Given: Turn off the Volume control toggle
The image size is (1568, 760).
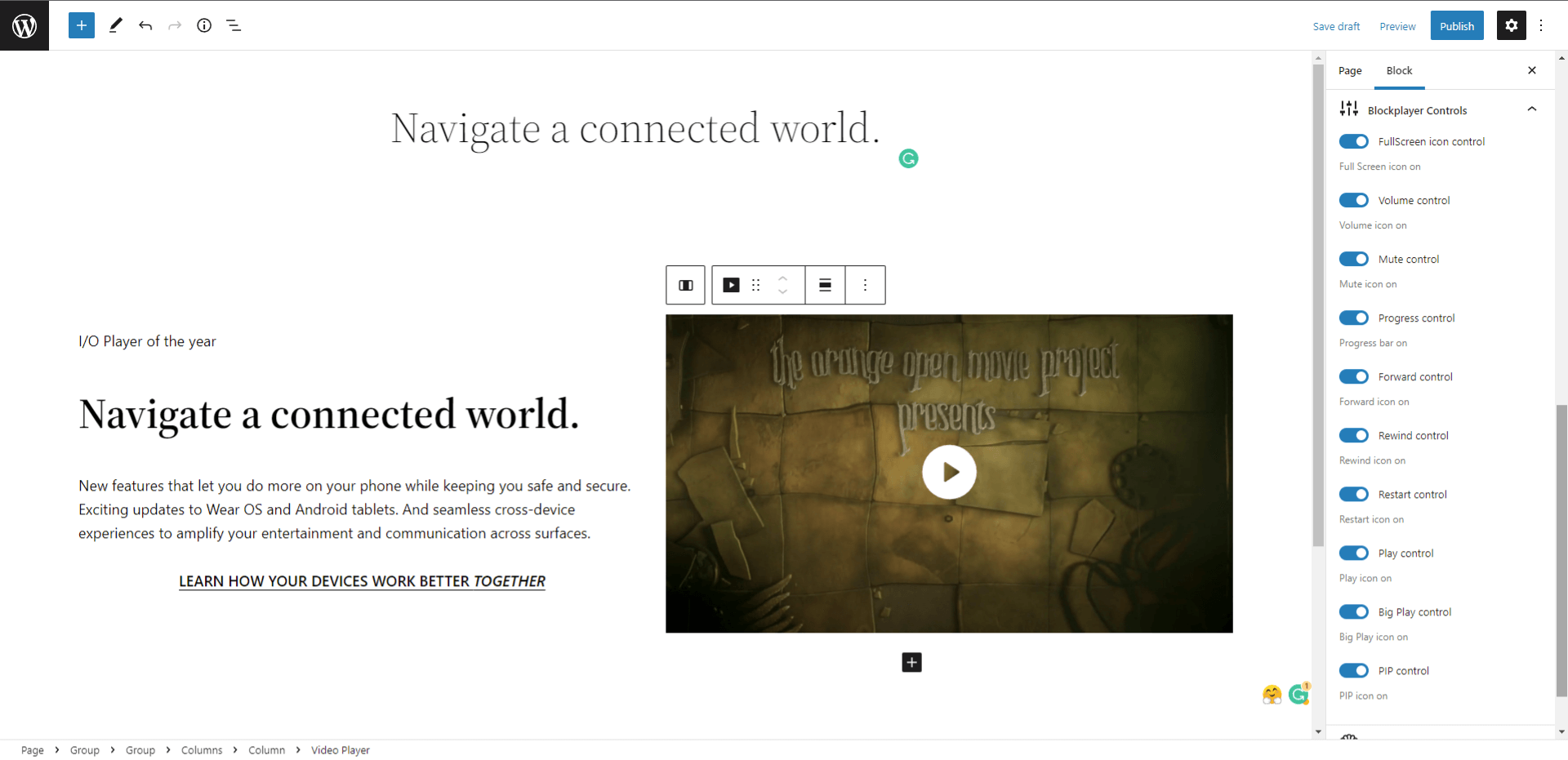Looking at the screenshot, I should [1354, 200].
